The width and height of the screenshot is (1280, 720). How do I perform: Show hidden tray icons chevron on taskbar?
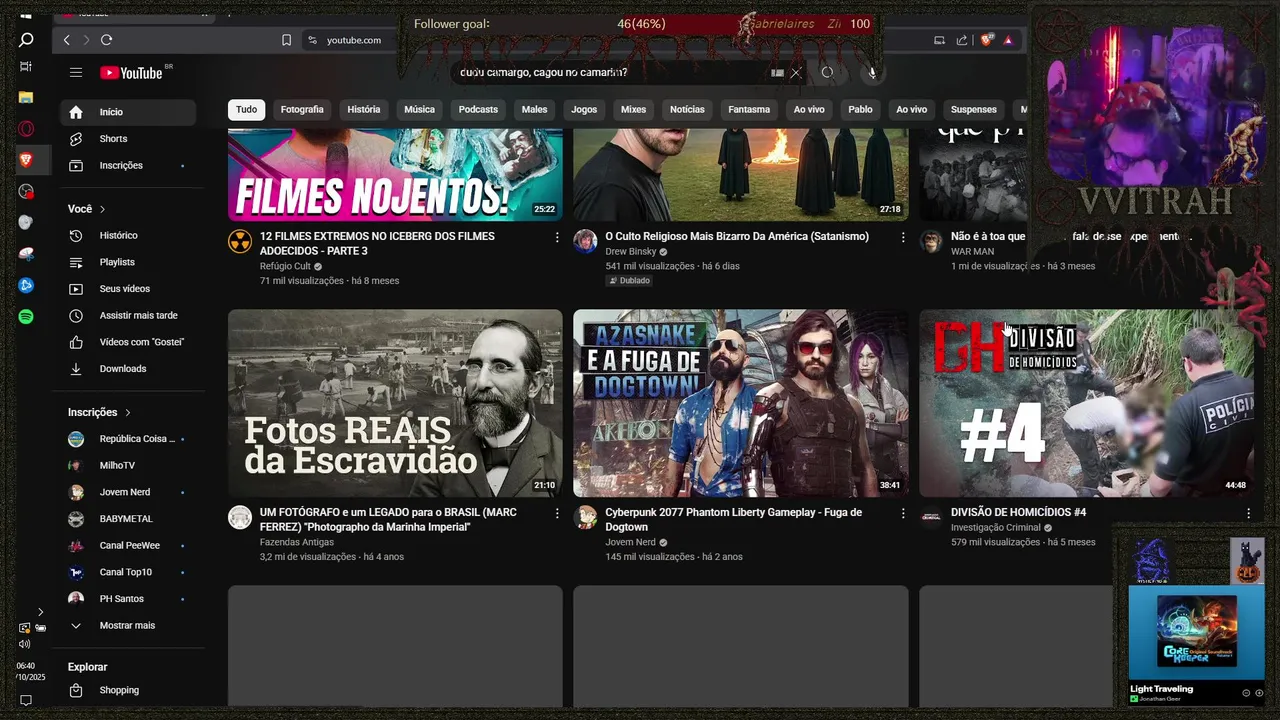coord(40,612)
